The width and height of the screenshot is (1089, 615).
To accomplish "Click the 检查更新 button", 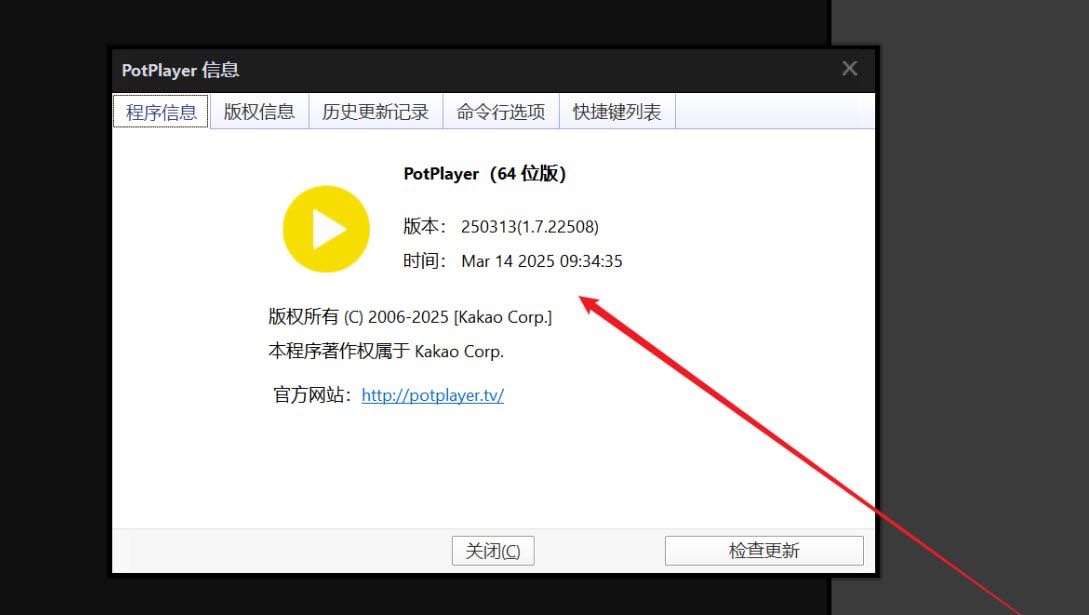I will click(x=764, y=551).
